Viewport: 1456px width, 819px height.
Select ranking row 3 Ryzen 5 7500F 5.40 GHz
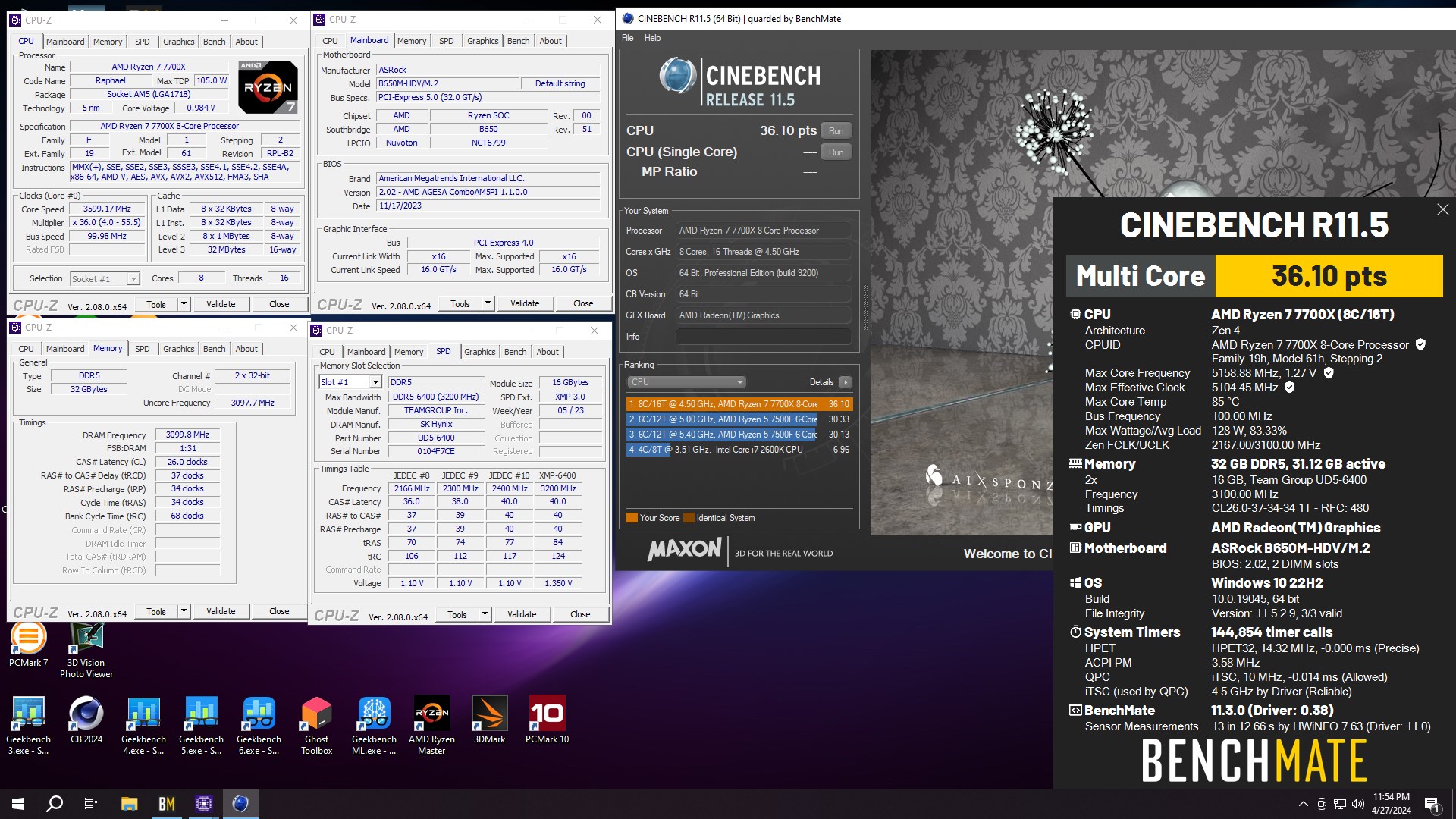click(739, 435)
